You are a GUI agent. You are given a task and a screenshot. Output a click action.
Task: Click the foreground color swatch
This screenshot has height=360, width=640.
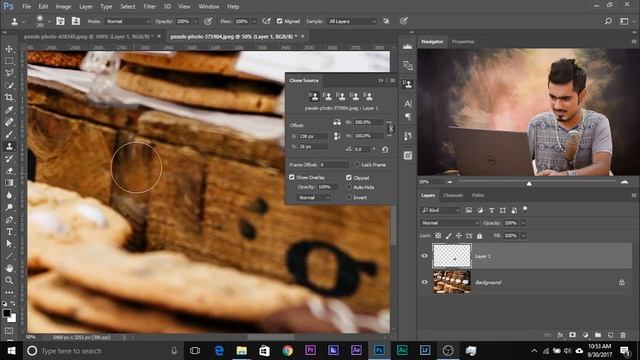click(7, 313)
